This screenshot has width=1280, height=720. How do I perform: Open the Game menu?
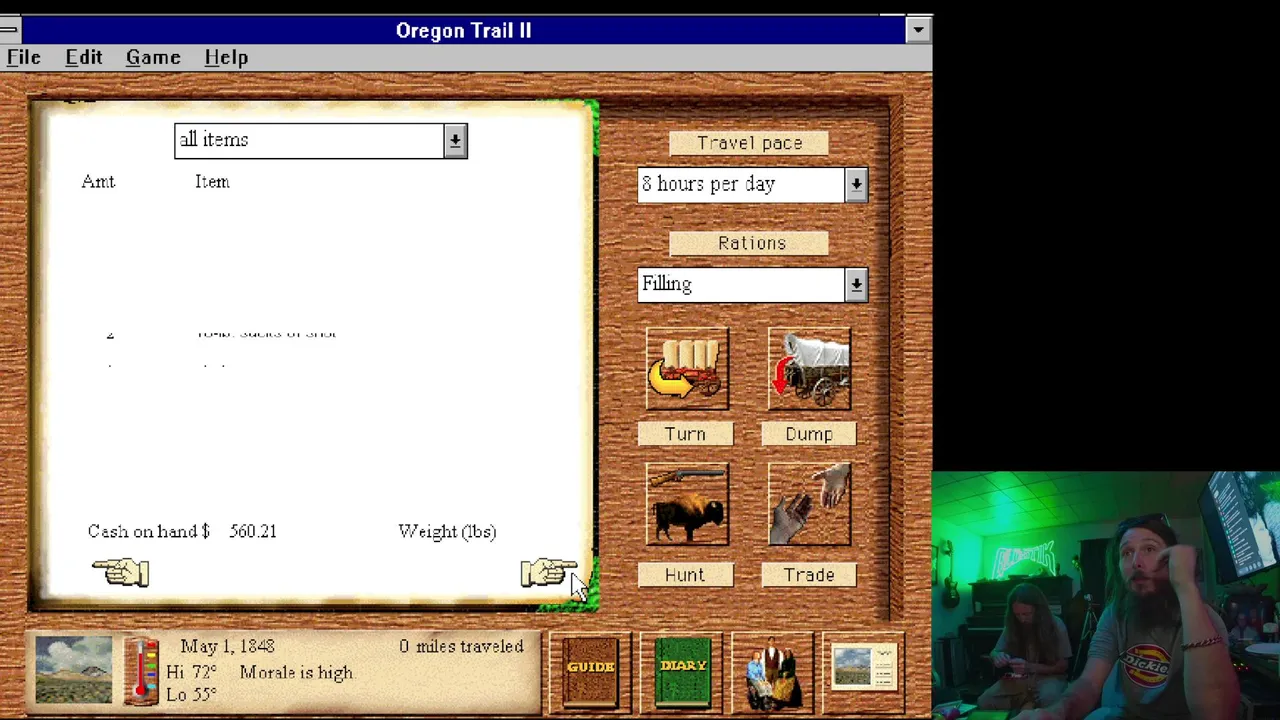tap(153, 58)
